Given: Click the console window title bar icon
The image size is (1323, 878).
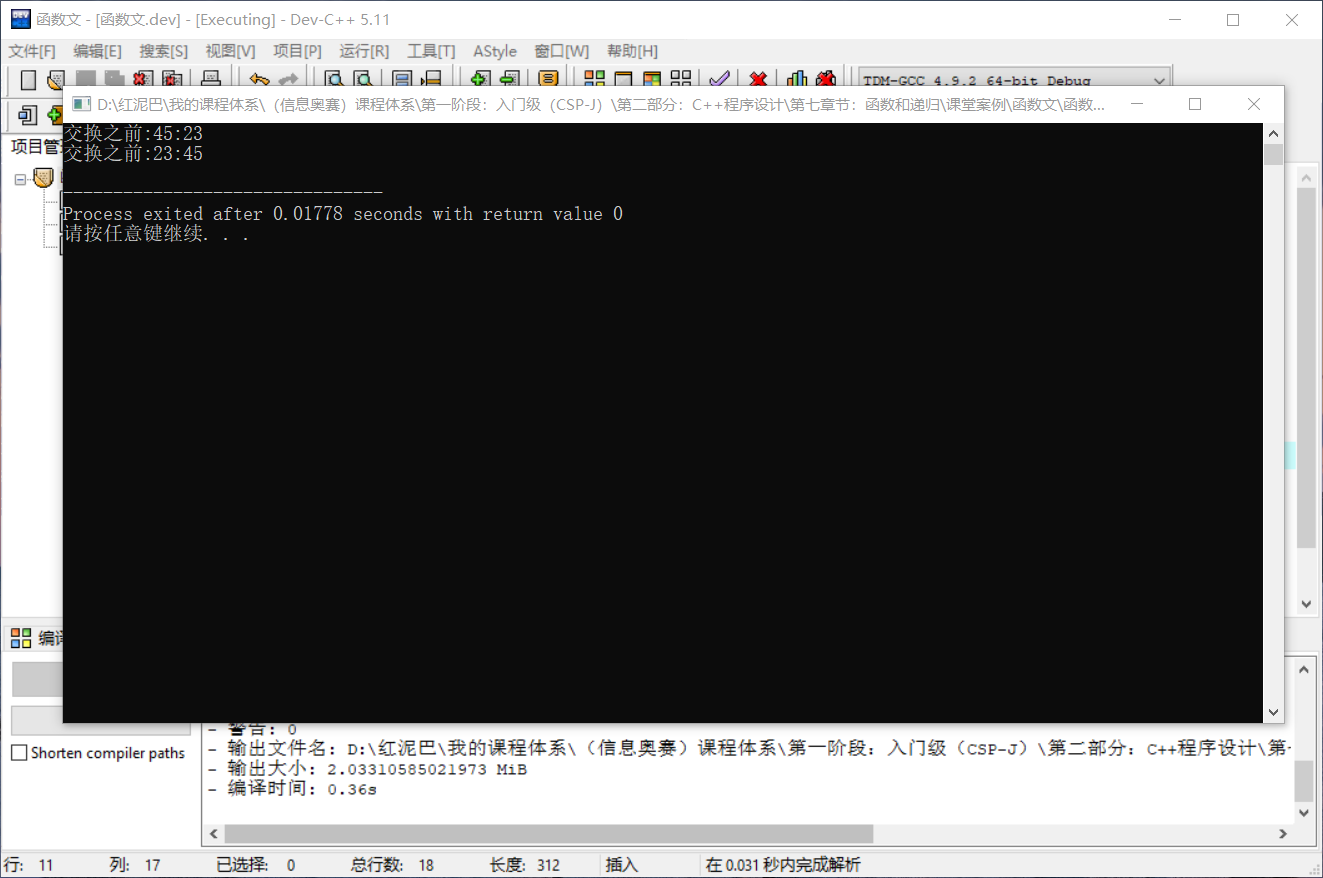Looking at the screenshot, I should click(81, 104).
